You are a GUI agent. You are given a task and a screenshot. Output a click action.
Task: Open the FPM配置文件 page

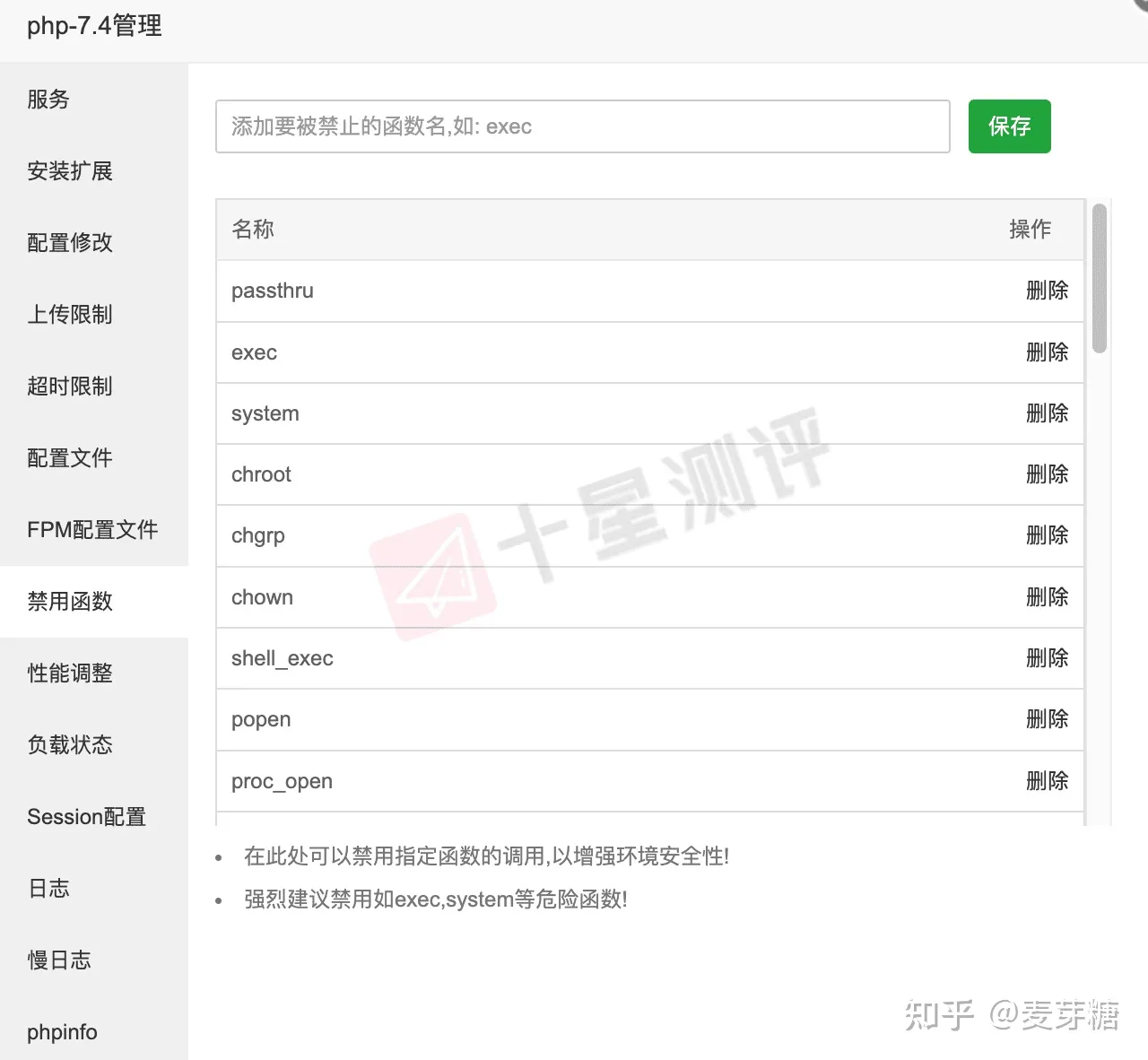pos(91,530)
